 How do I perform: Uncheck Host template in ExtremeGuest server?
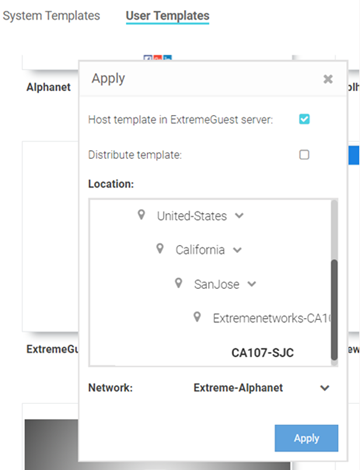(x=304, y=119)
